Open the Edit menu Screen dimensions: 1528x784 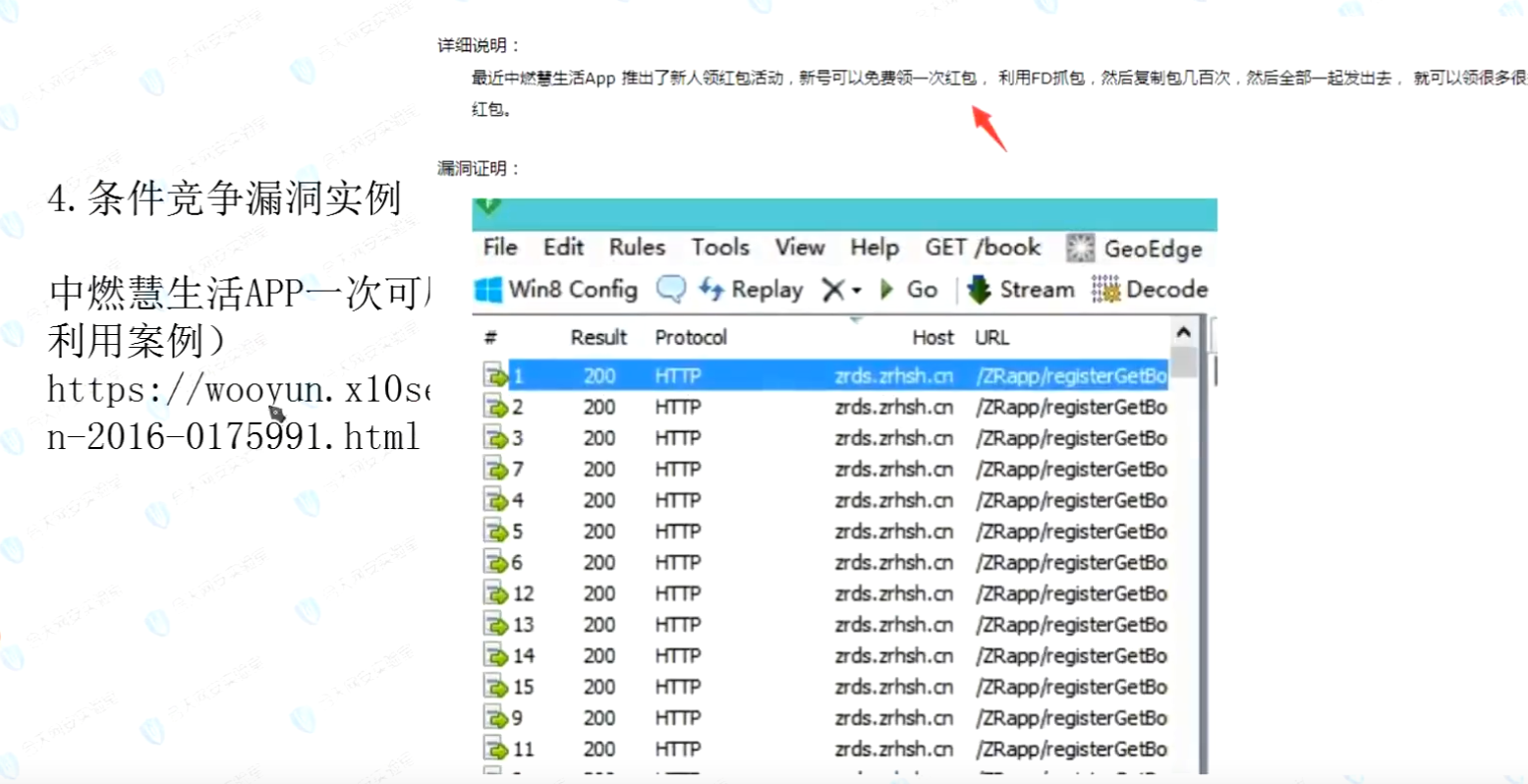[563, 248]
